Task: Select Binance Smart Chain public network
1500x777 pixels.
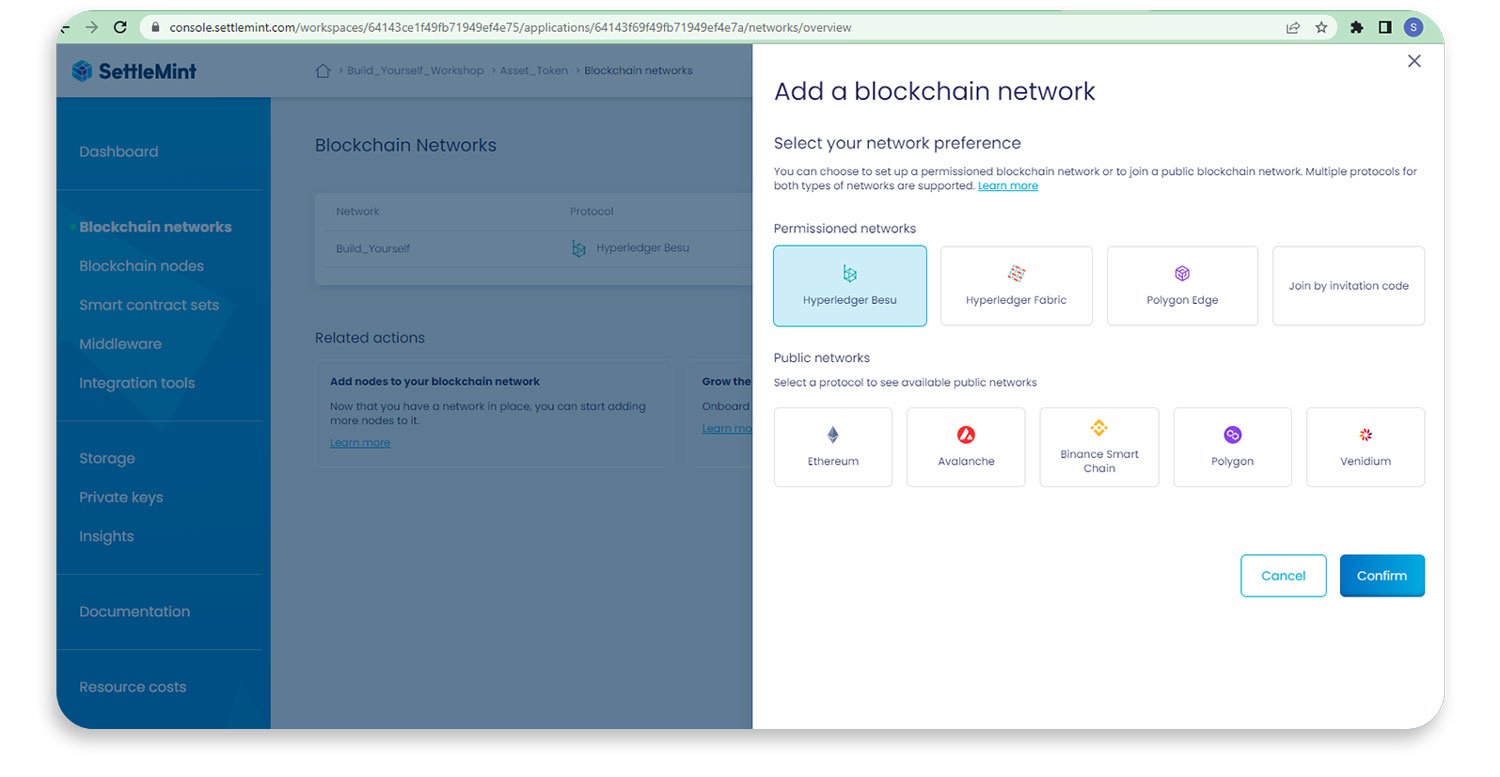Action: pos(1099,447)
